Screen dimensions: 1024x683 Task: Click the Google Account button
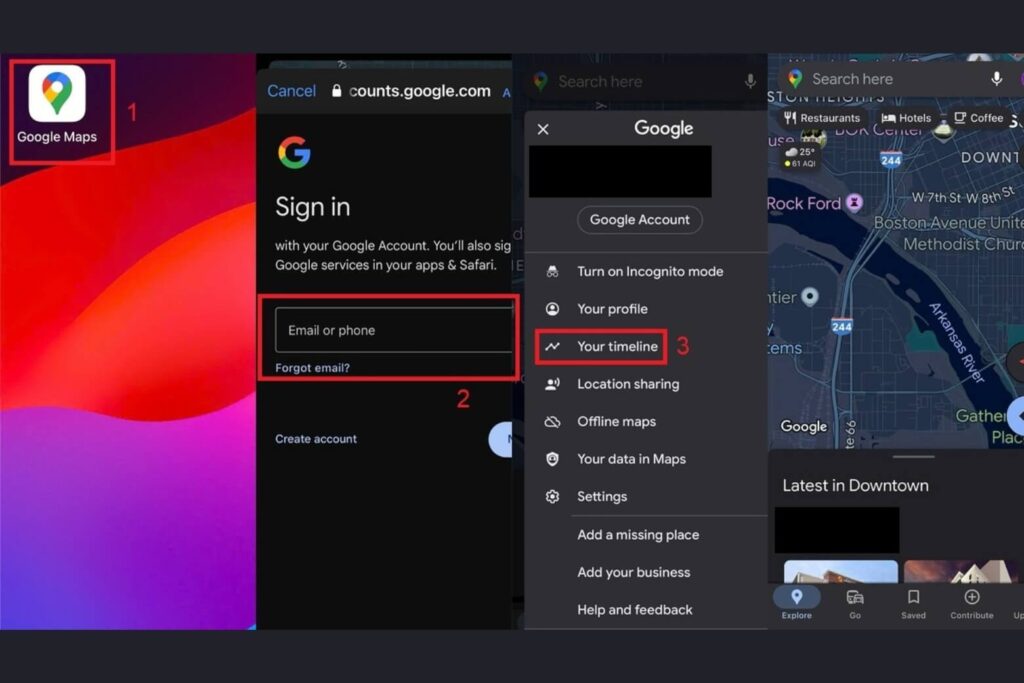pyautogui.click(x=639, y=220)
